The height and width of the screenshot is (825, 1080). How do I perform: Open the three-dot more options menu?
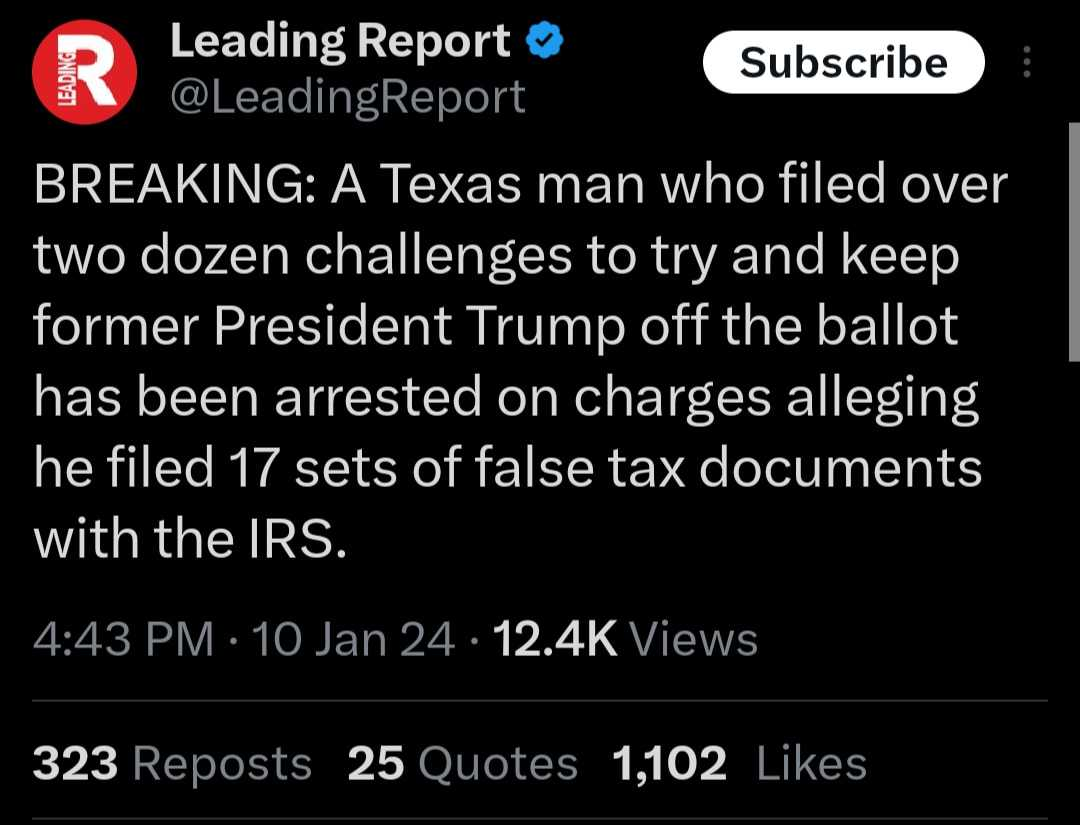1026,63
